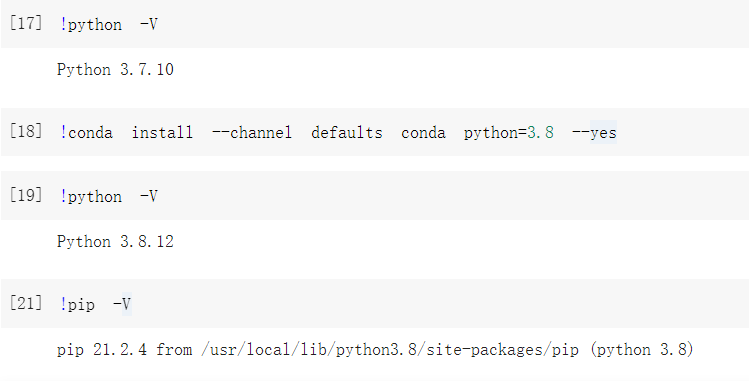Click the [17] execution counter to run cell

point(26,23)
